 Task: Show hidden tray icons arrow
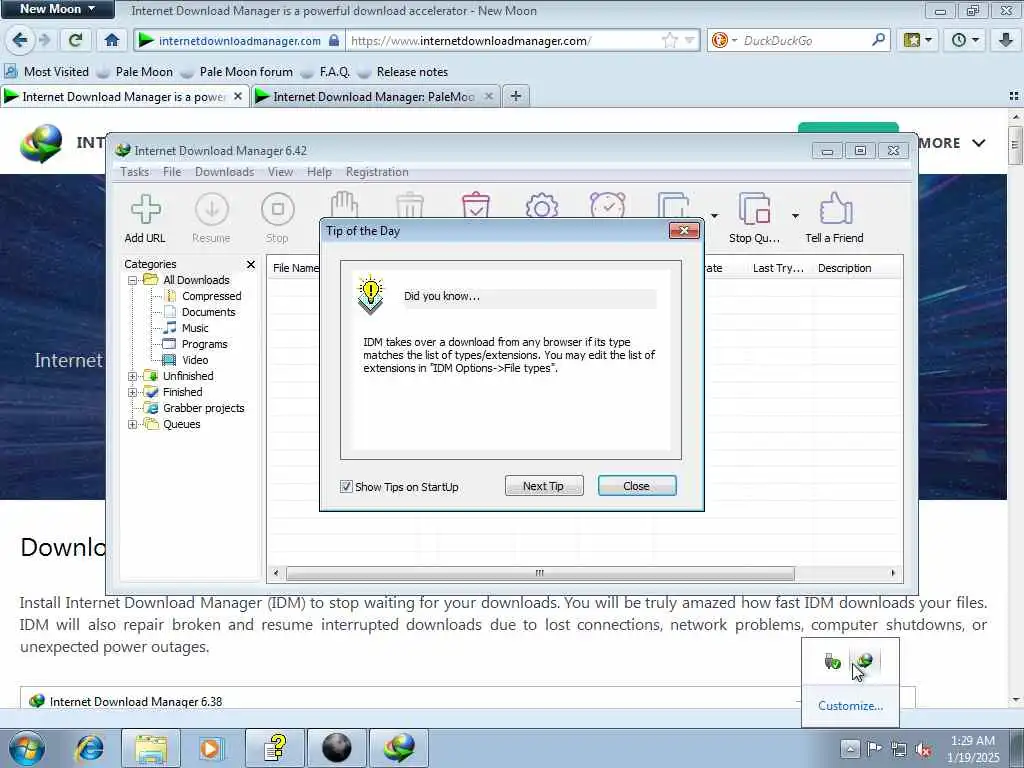850,748
